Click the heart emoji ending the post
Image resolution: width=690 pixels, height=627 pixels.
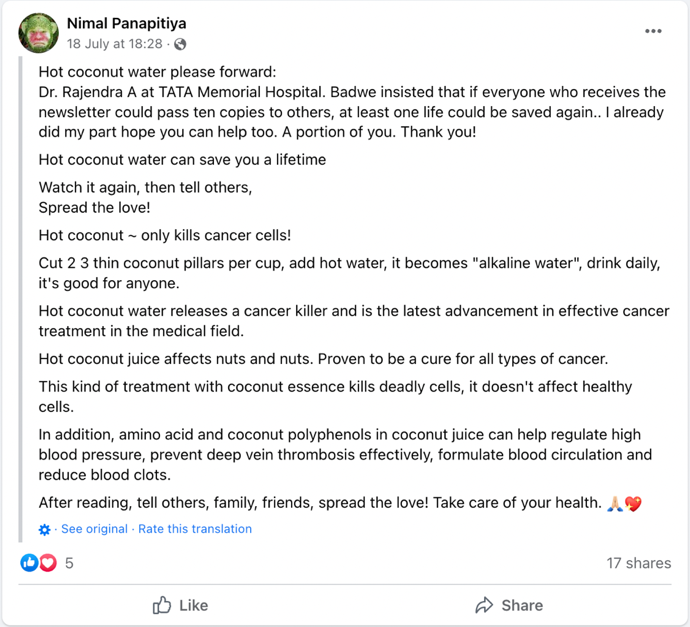pos(633,504)
